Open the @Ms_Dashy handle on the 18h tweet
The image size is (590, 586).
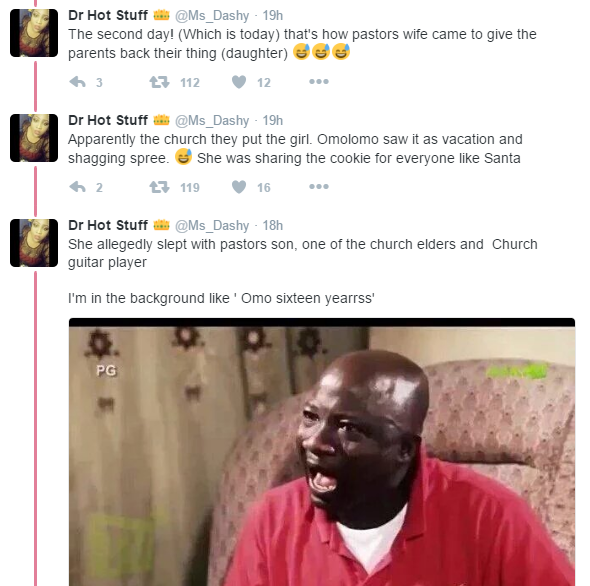[x=212, y=226]
